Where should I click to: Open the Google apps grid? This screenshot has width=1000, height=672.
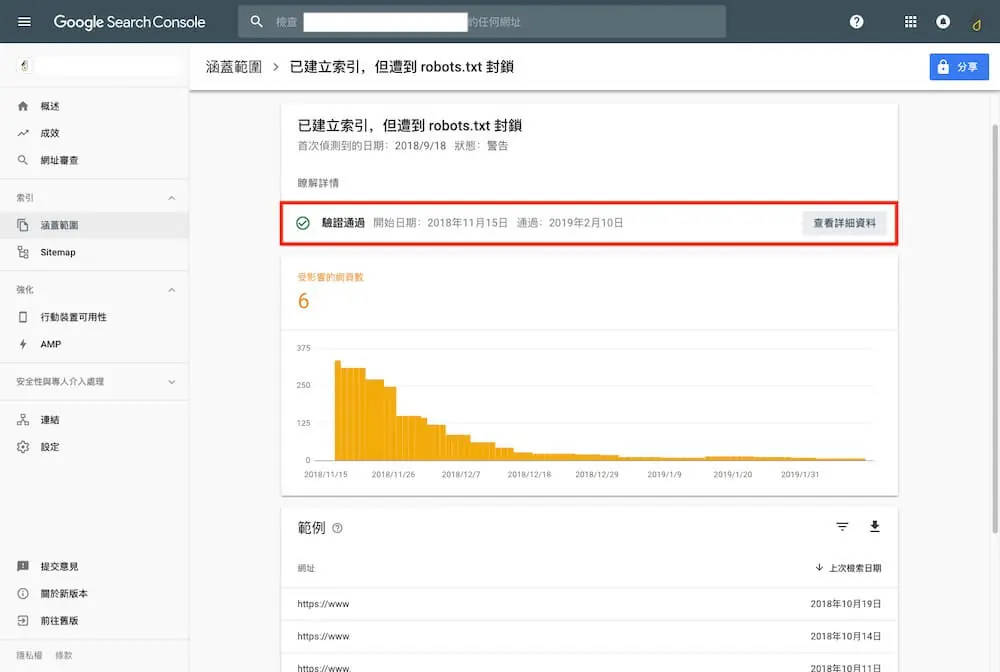pyautogui.click(x=911, y=22)
